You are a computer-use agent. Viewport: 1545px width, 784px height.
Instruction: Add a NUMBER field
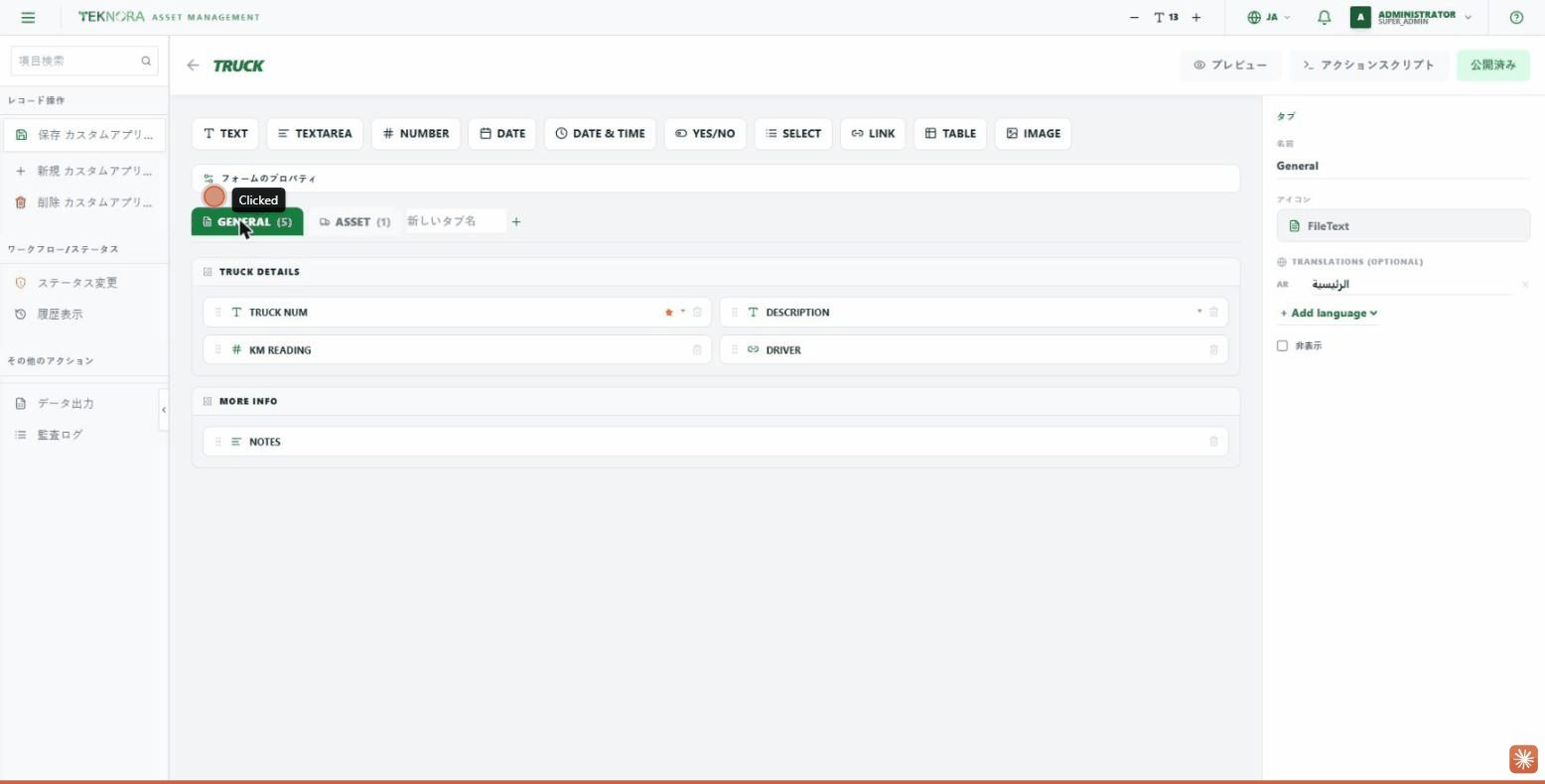(416, 133)
